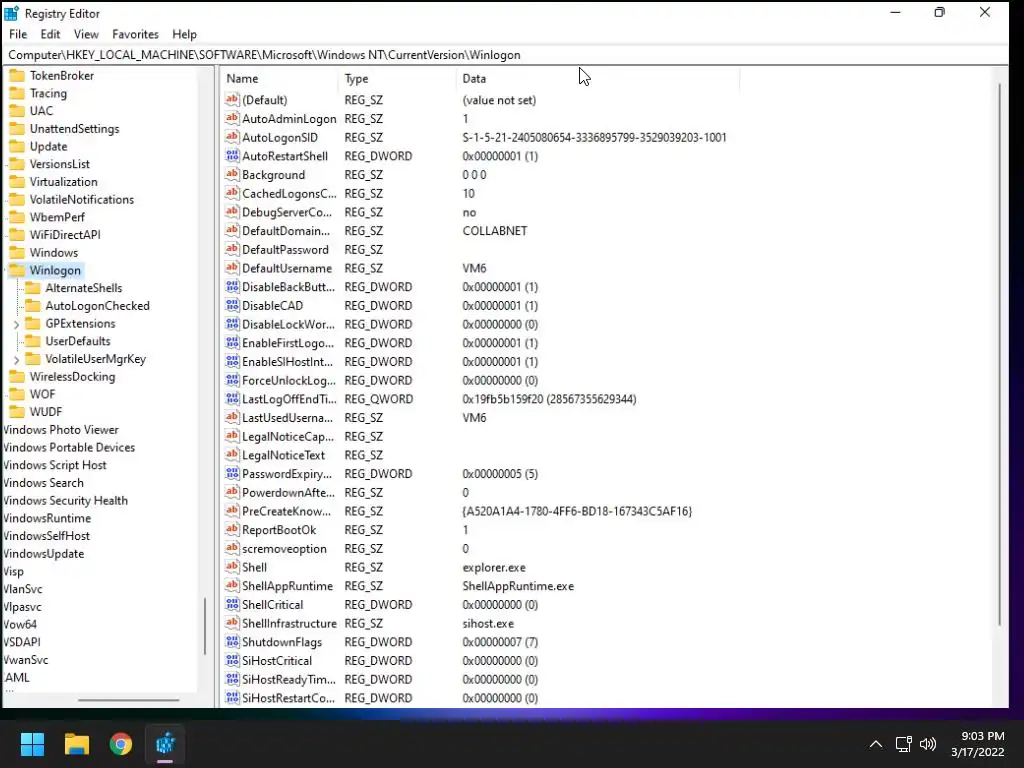Image resolution: width=1024 pixels, height=768 pixels.
Task: Select the ForceUnlockLog... value name
Action: [289, 380]
